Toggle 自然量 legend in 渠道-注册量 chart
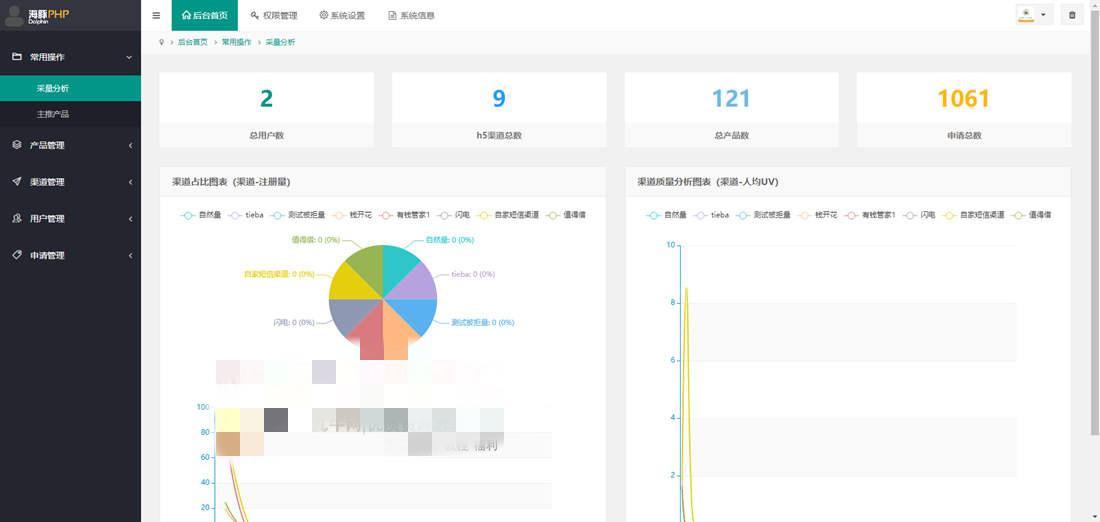Screen dimensions: 1100x522 (x=201, y=215)
